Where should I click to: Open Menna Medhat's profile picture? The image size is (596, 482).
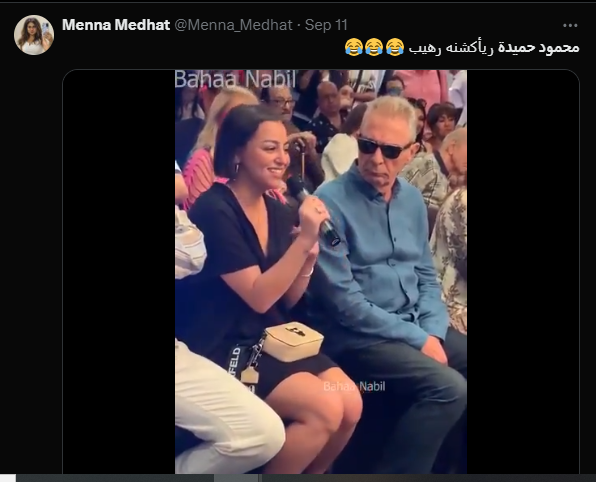34,35
